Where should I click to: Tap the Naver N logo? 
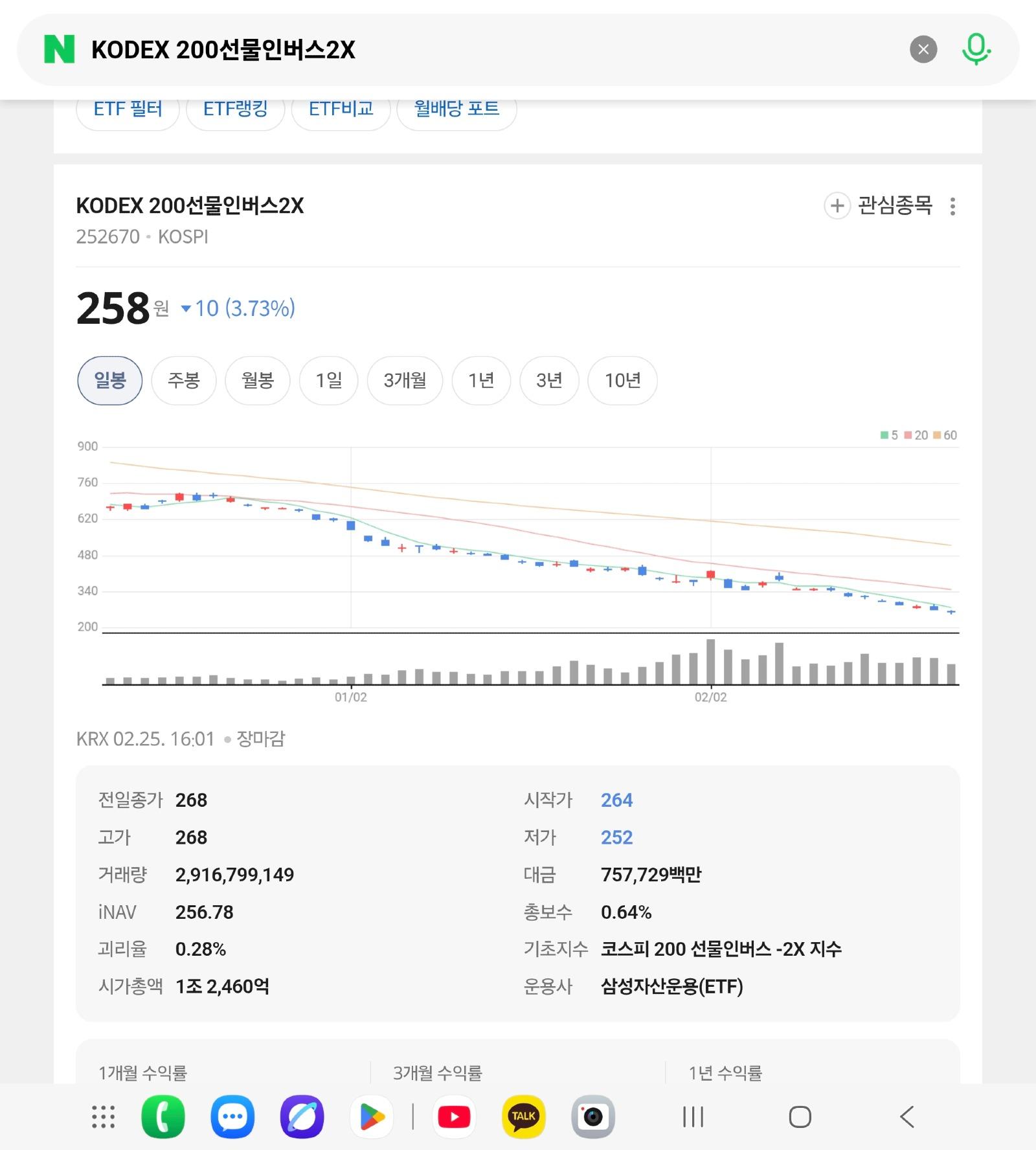pos(59,49)
